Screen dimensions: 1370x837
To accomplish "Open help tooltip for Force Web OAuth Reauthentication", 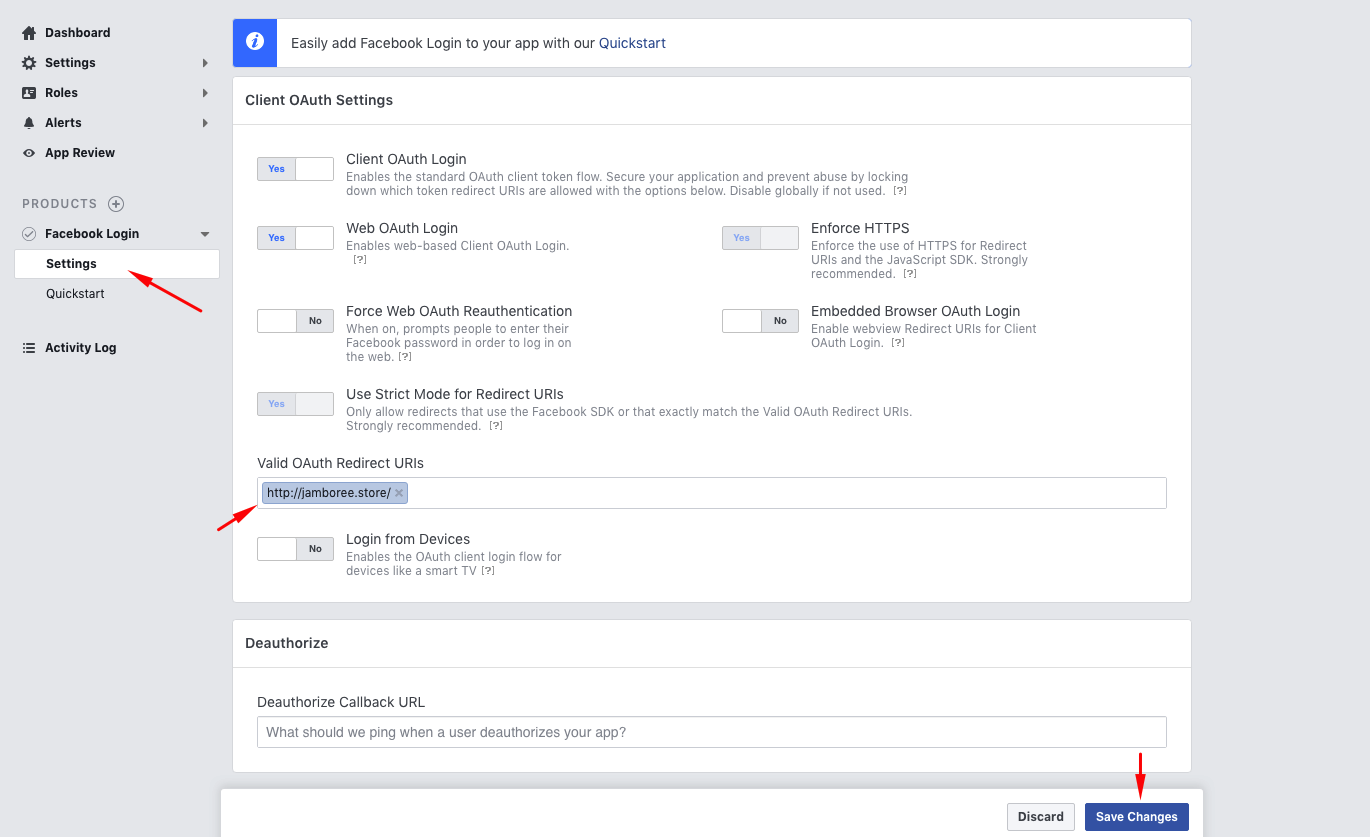I will point(405,357).
